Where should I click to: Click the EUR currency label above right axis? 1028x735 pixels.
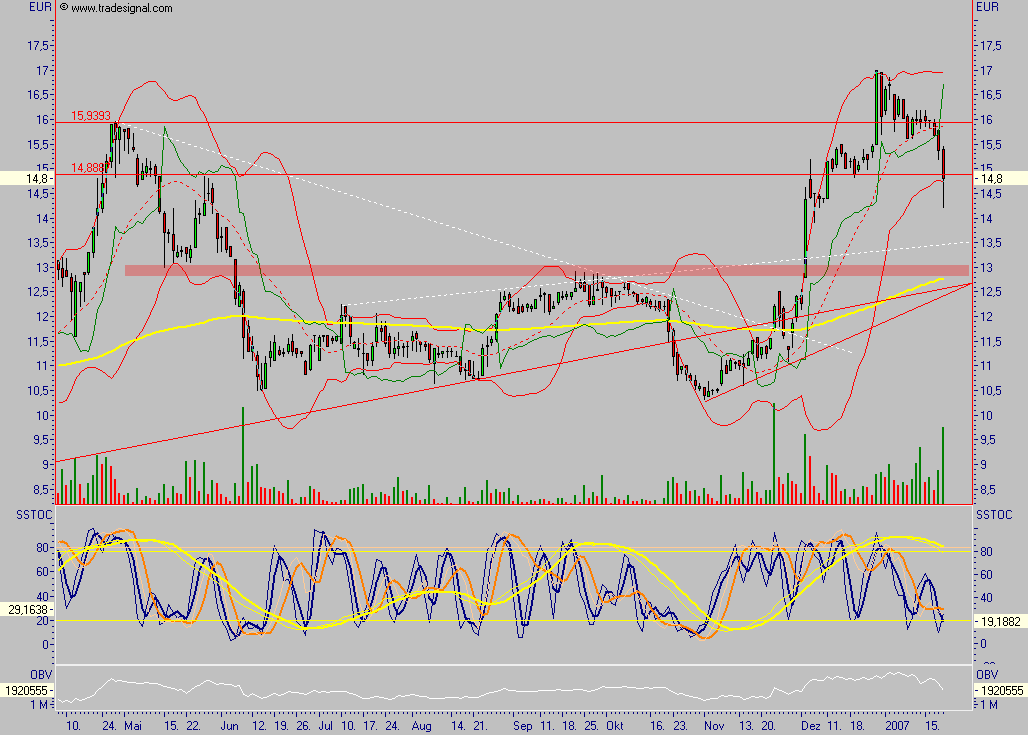[987, 7]
